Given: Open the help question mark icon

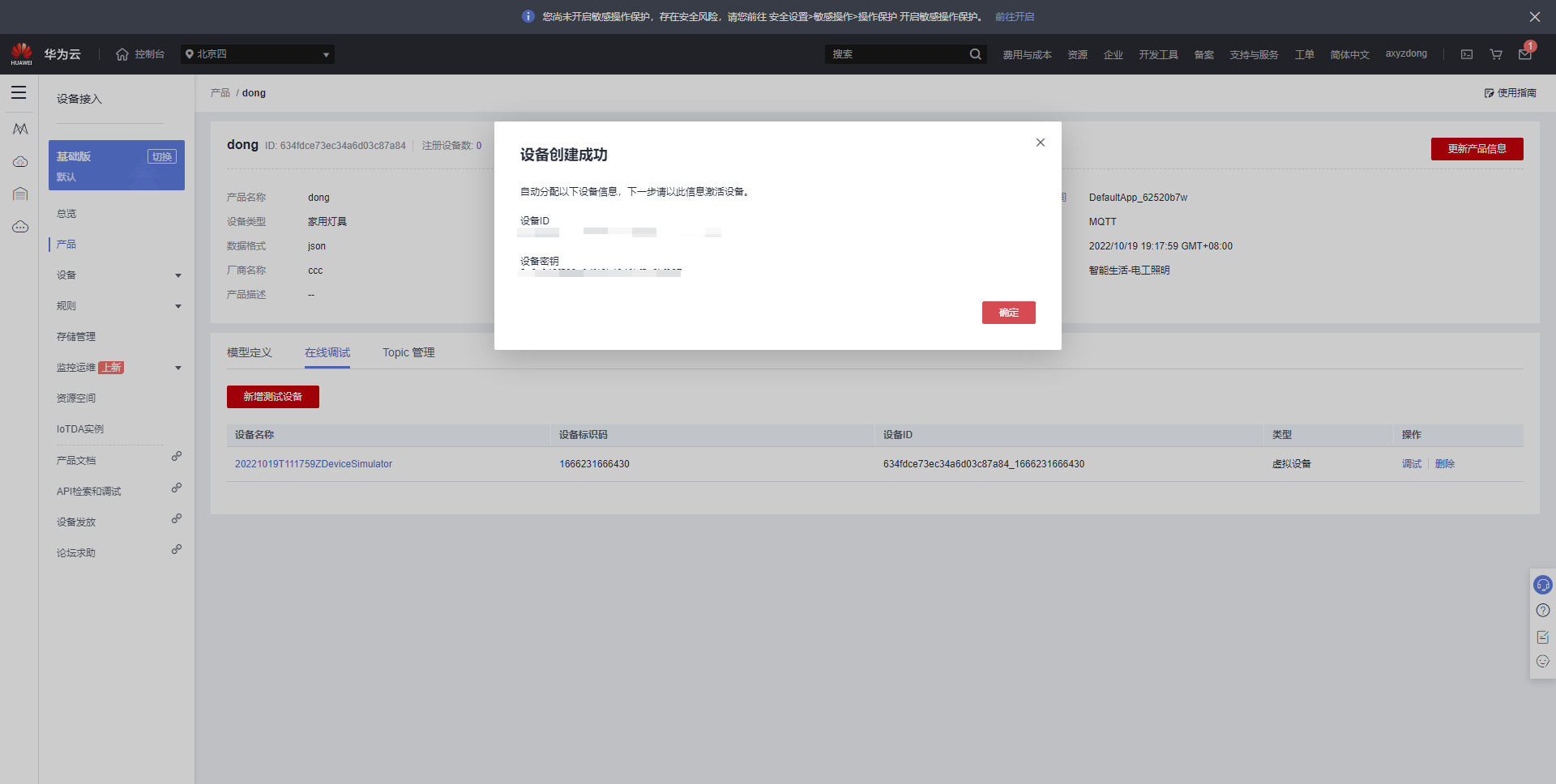Looking at the screenshot, I should 1543,611.
